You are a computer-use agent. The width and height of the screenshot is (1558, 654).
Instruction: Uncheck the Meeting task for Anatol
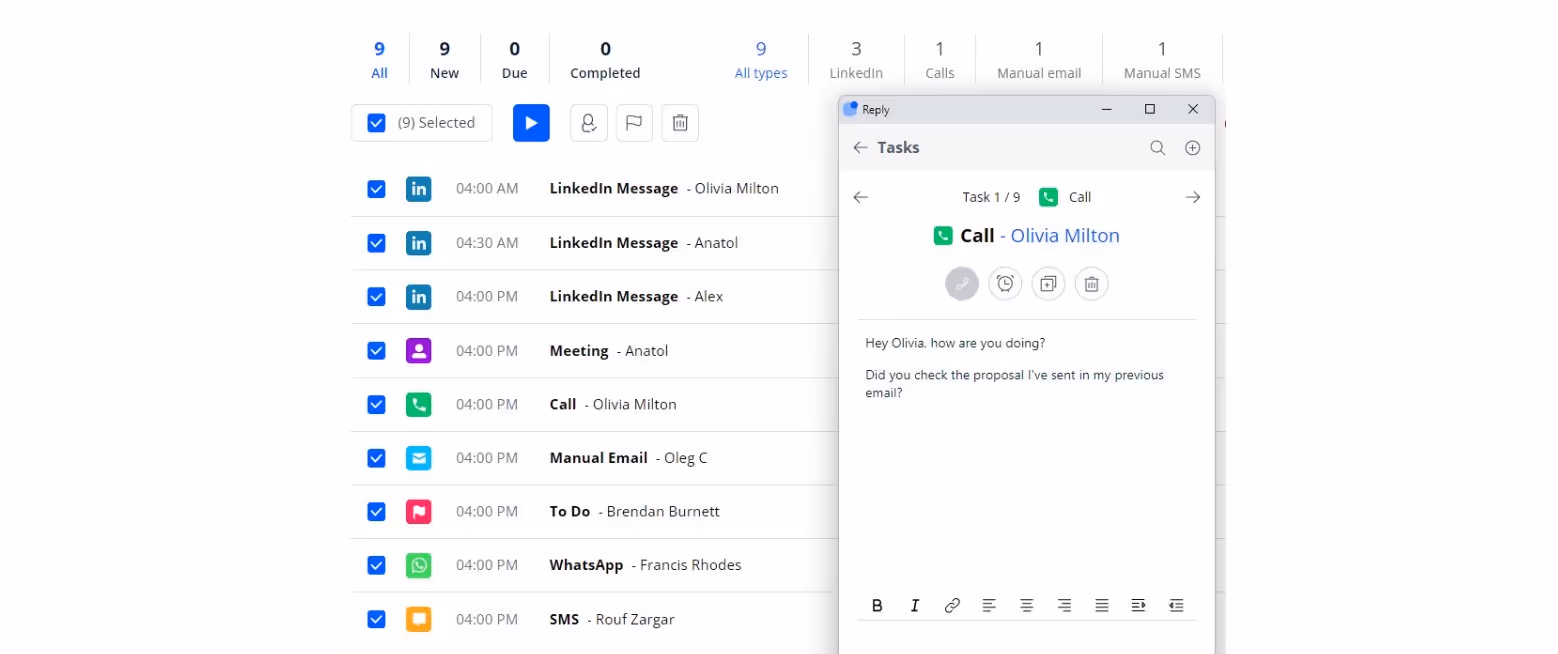(376, 350)
